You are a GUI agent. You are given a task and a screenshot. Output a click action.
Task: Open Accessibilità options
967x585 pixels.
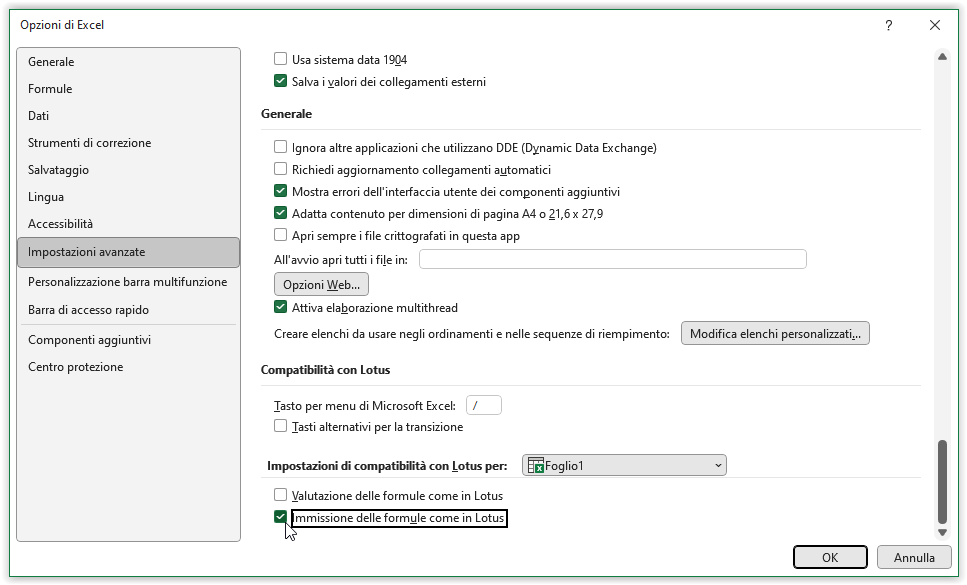(x=128, y=224)
